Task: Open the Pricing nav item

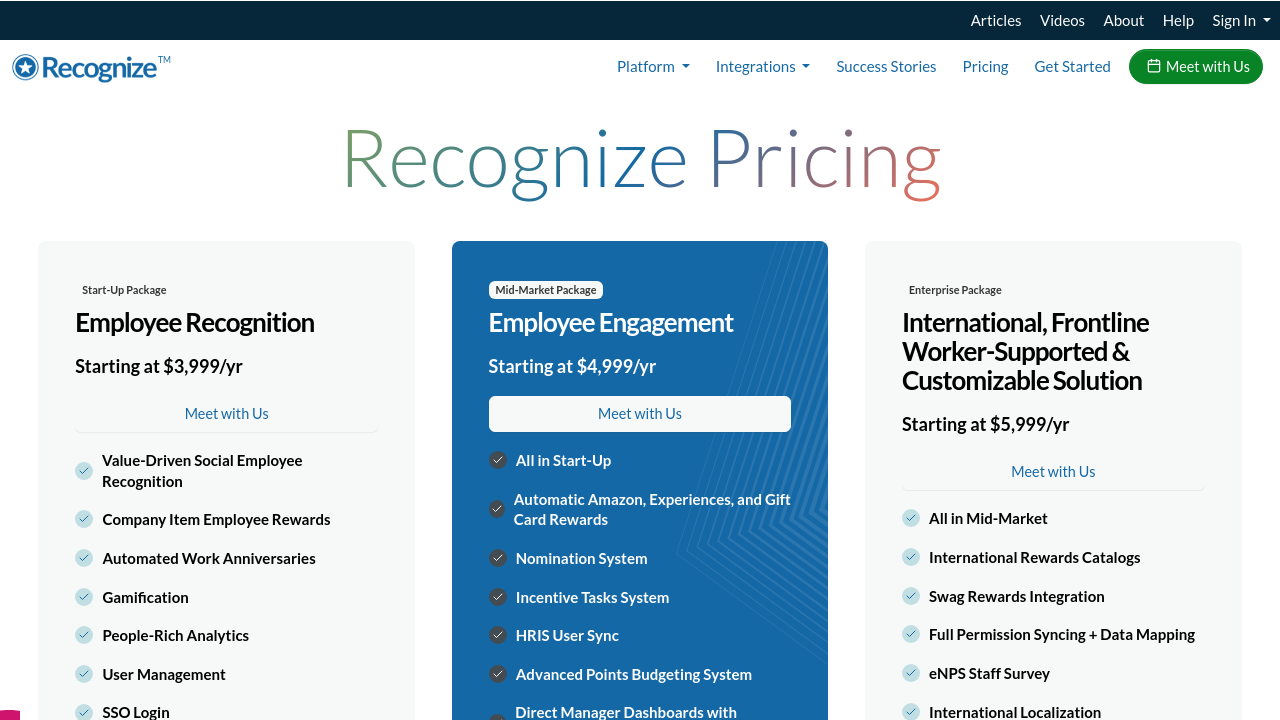Action: point(985,67)
